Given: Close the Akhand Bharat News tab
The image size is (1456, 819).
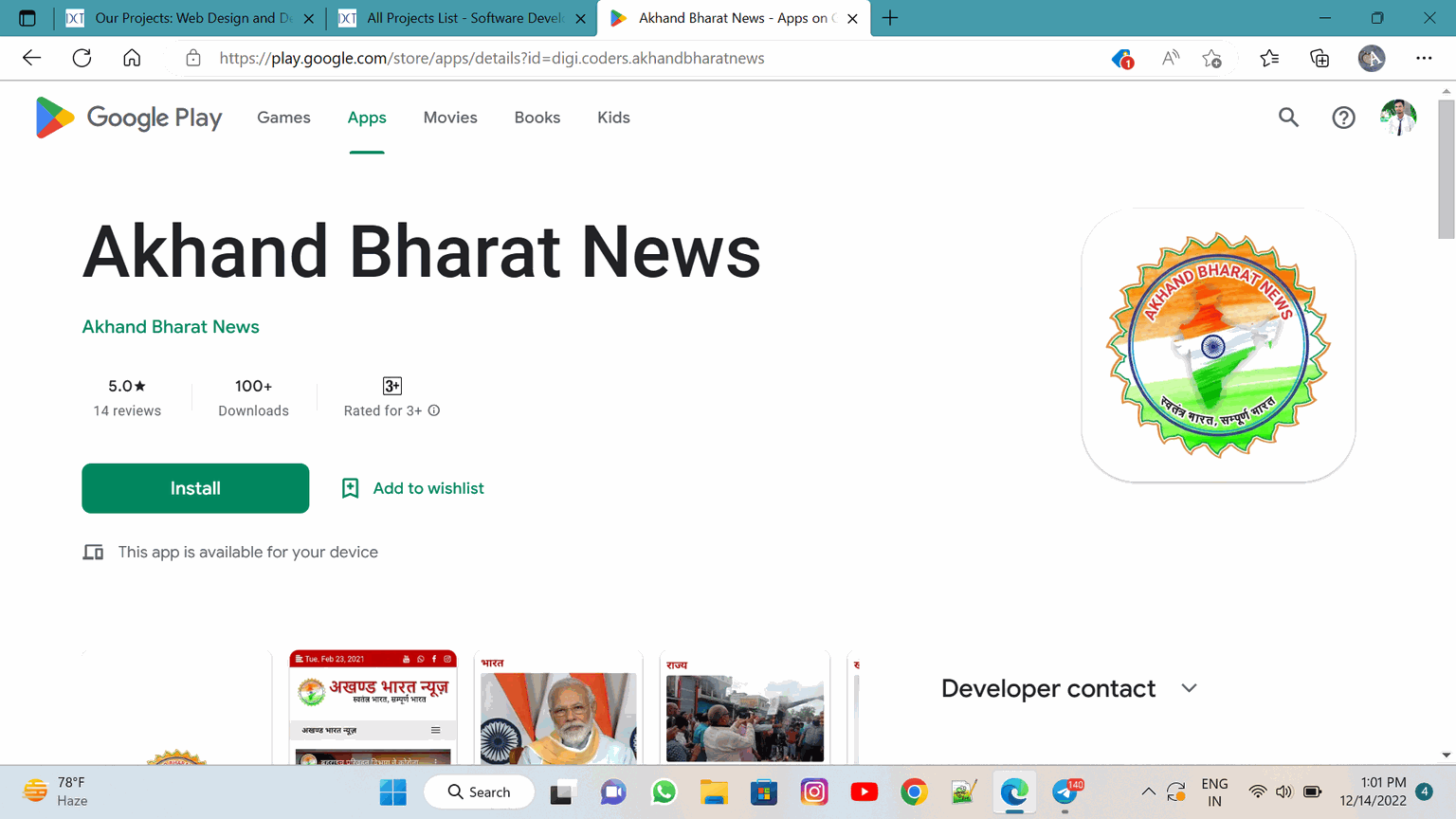Looking at the screenshot, I should pyautogui.click(x=852, y=18).
